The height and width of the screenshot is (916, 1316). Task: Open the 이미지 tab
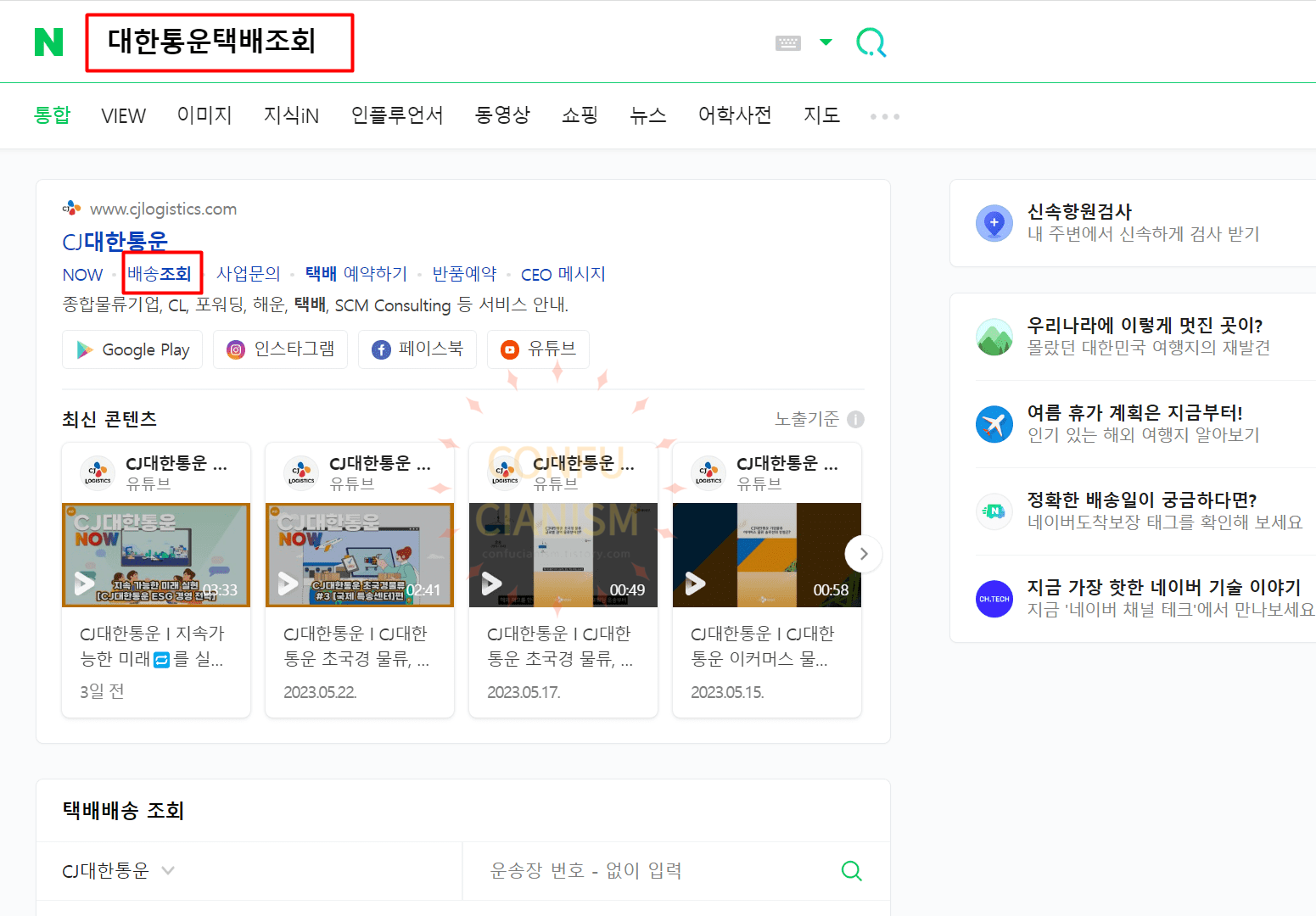point(204,115)
